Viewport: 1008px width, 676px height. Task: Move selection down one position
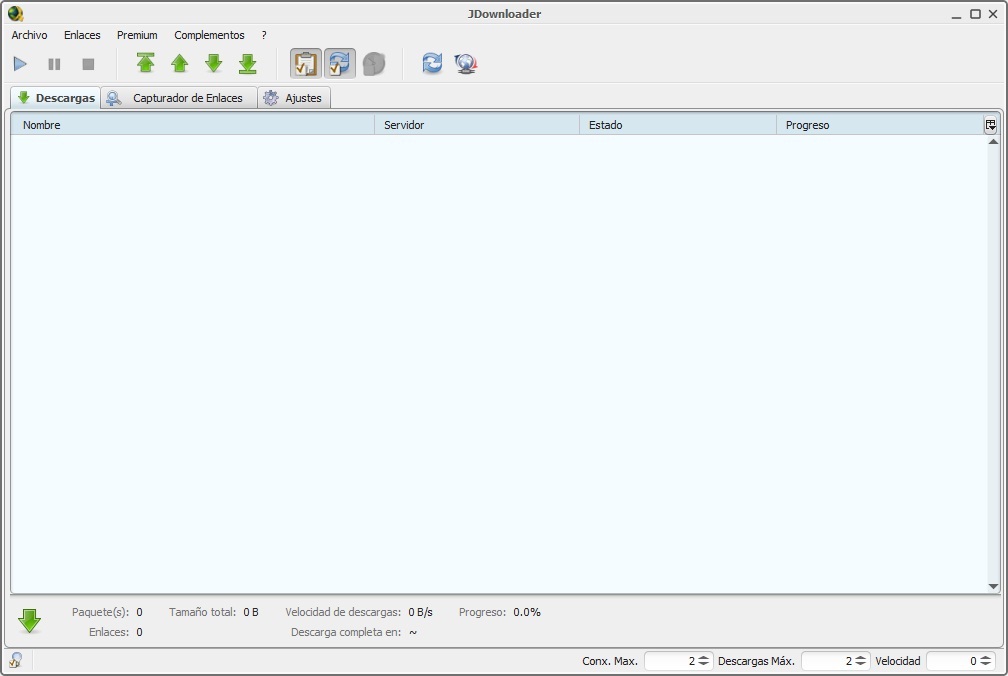coord(213,63)
